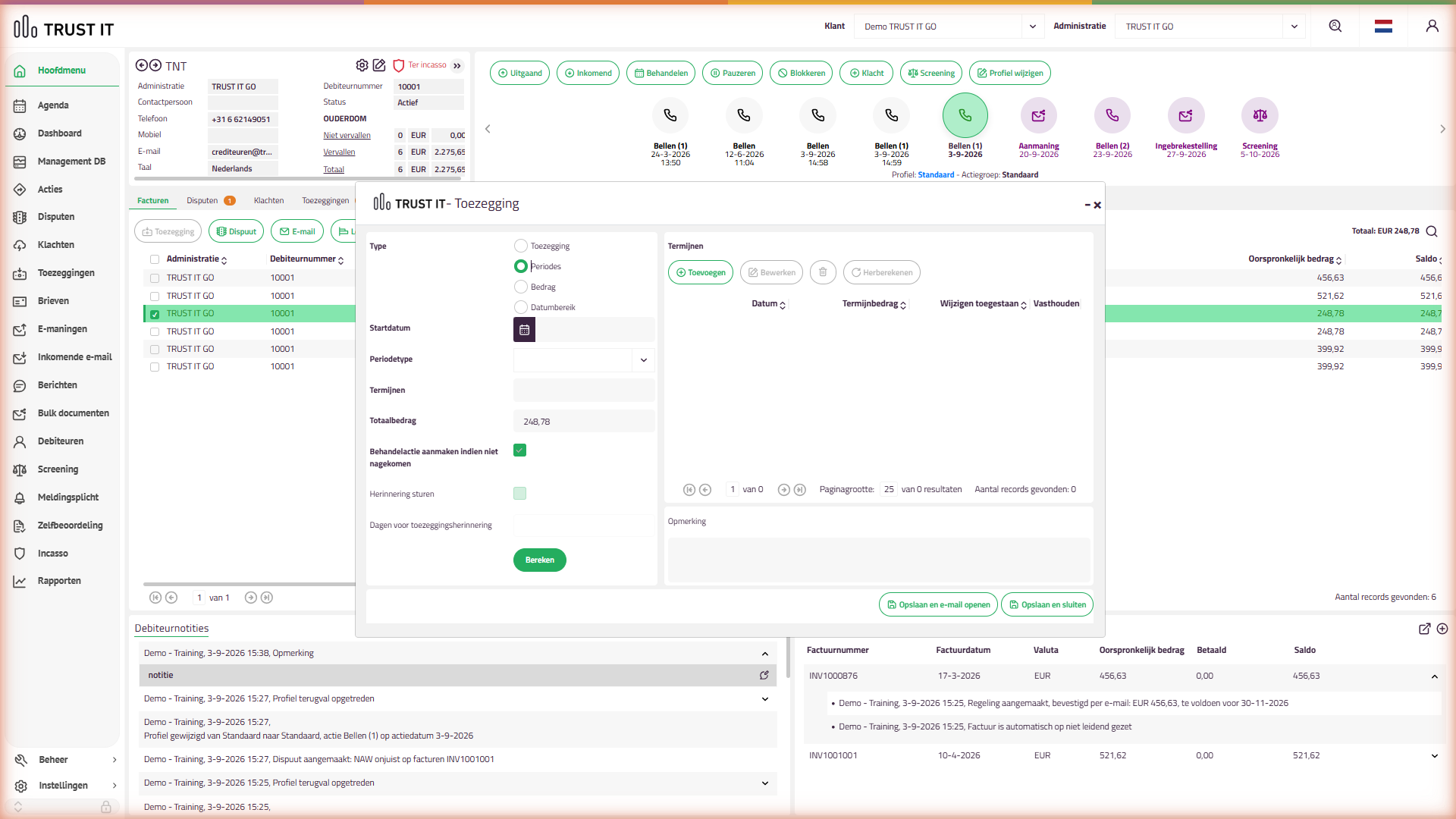Uncheck the highlighted selected invoice row checkbox
The width and height of the screenshot is (1456, 819).
pos(155,314)
